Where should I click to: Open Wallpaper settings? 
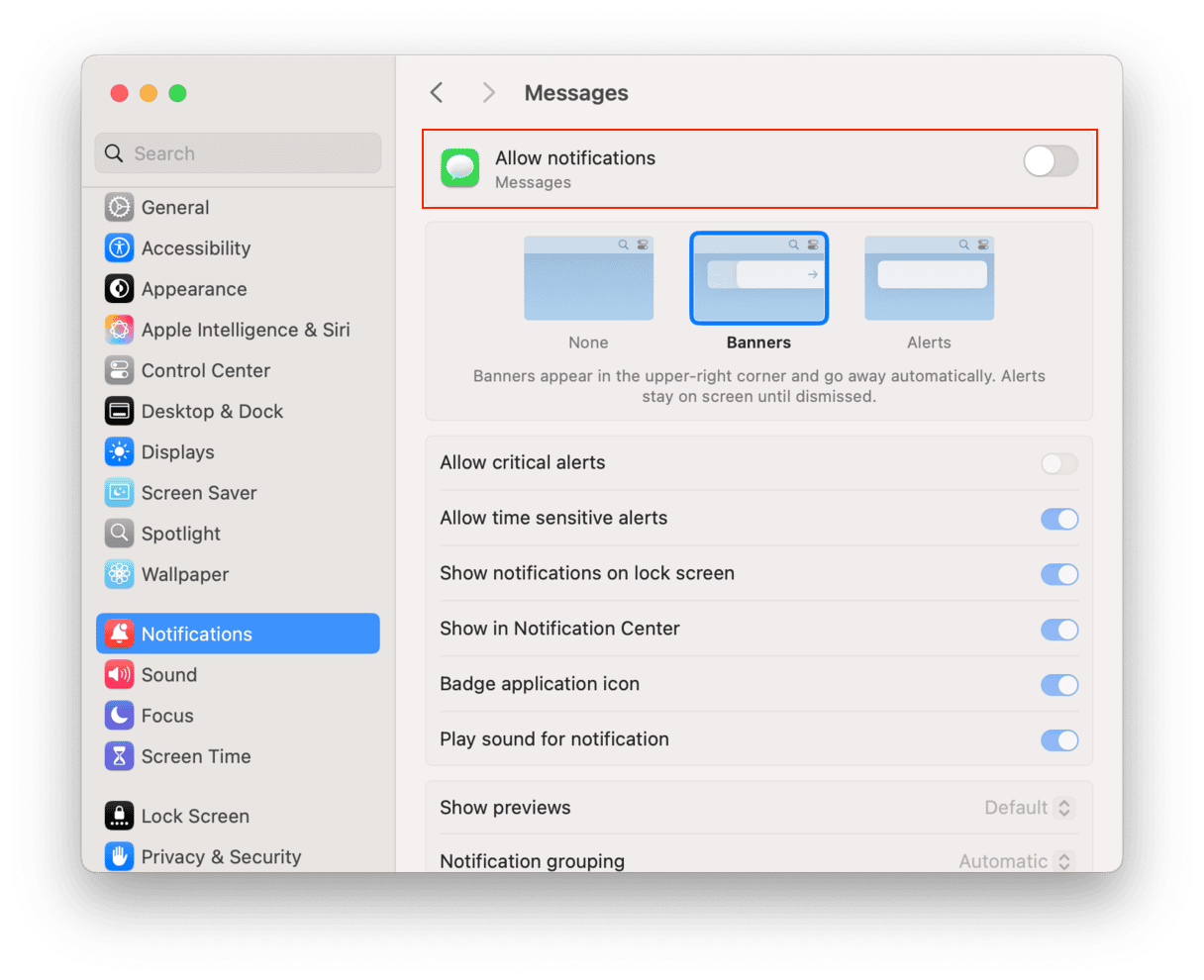point(238,574)
